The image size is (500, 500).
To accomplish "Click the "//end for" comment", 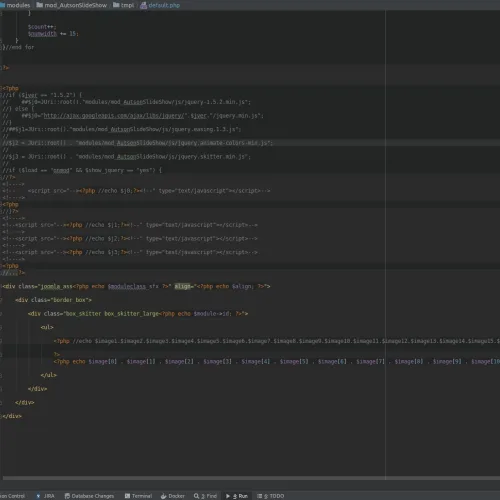I will tap(19, 47).
